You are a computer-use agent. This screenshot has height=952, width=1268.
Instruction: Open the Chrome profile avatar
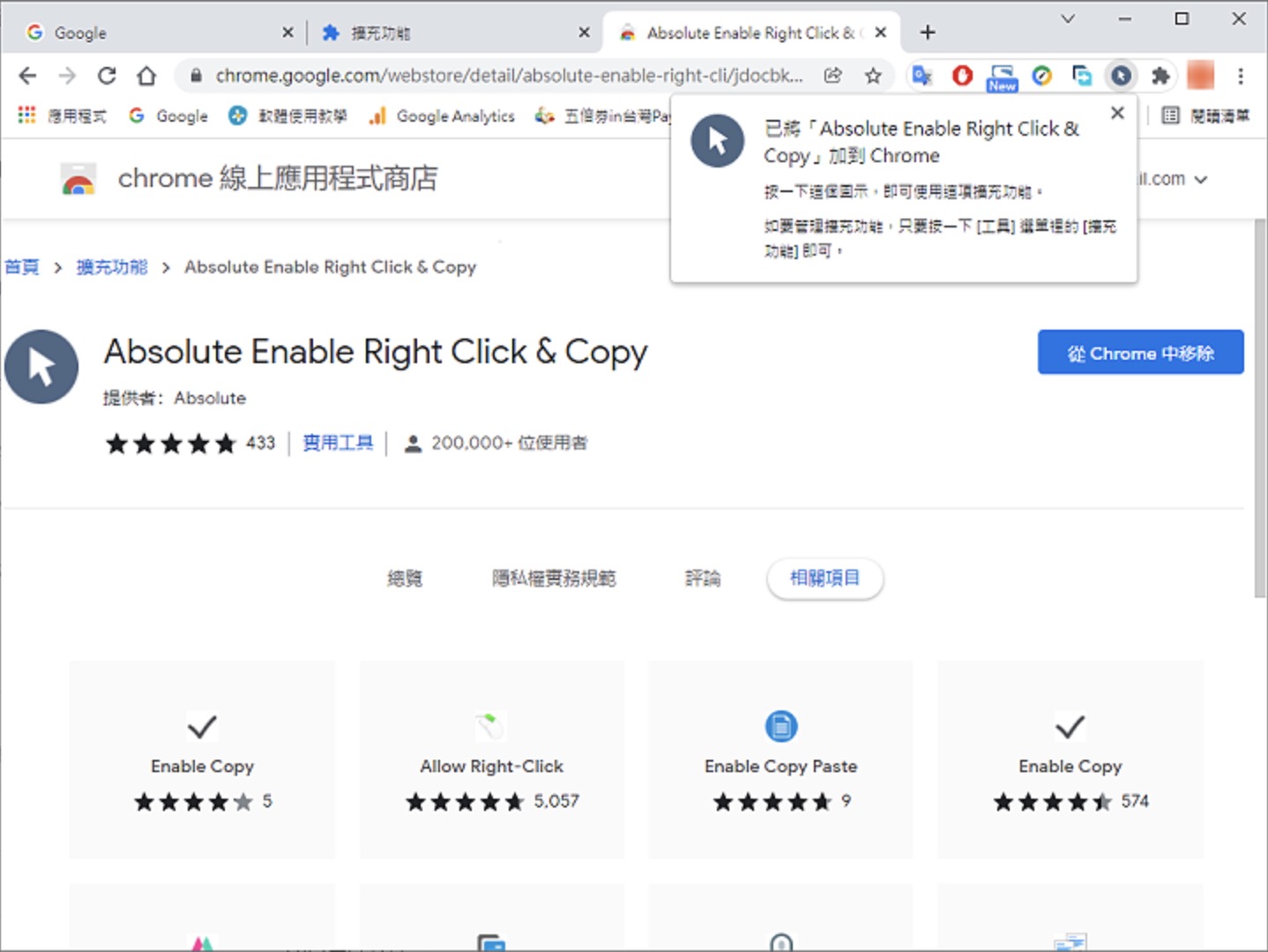(1200, 76)
